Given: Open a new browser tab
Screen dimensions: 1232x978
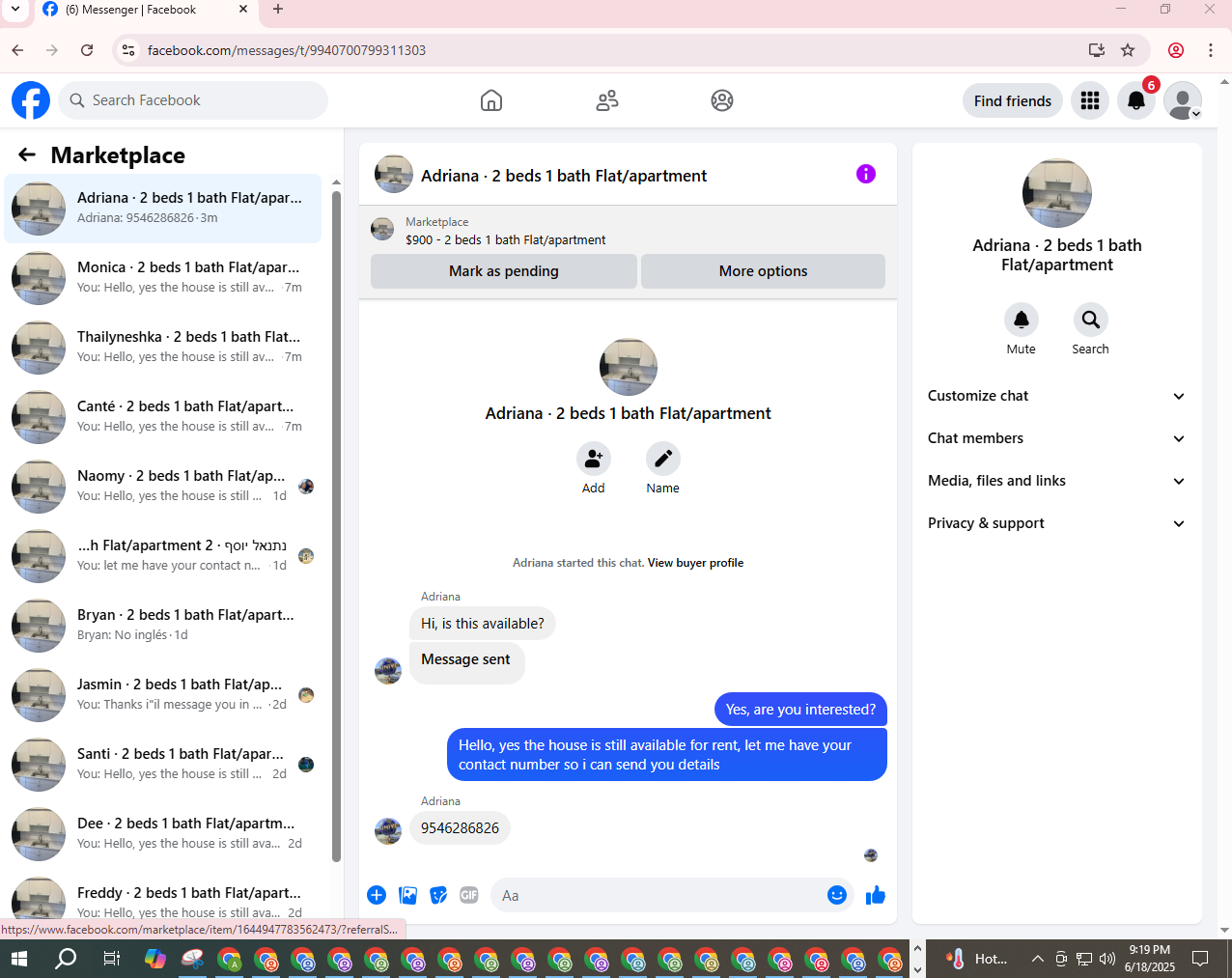Looking at the screenshot, I should 278,10.
